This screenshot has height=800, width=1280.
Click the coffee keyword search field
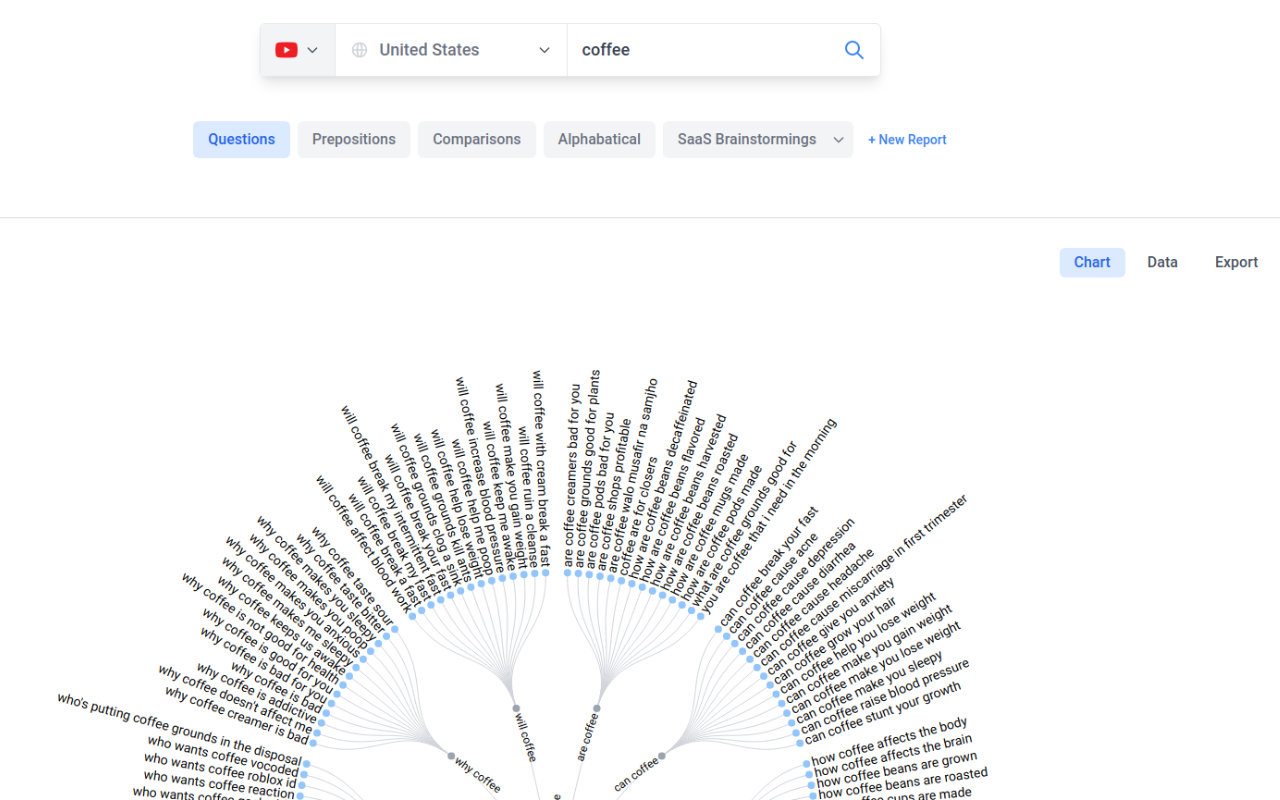(x=700, y=50)
